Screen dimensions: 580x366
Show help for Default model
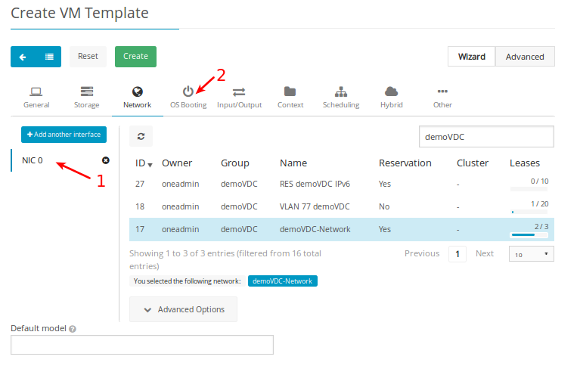(73, 329)
